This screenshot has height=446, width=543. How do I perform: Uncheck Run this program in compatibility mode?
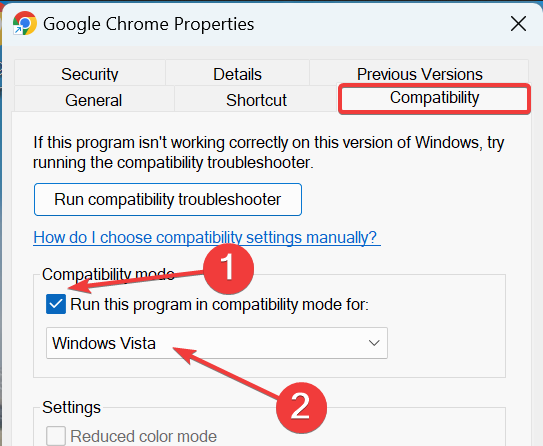56,304
